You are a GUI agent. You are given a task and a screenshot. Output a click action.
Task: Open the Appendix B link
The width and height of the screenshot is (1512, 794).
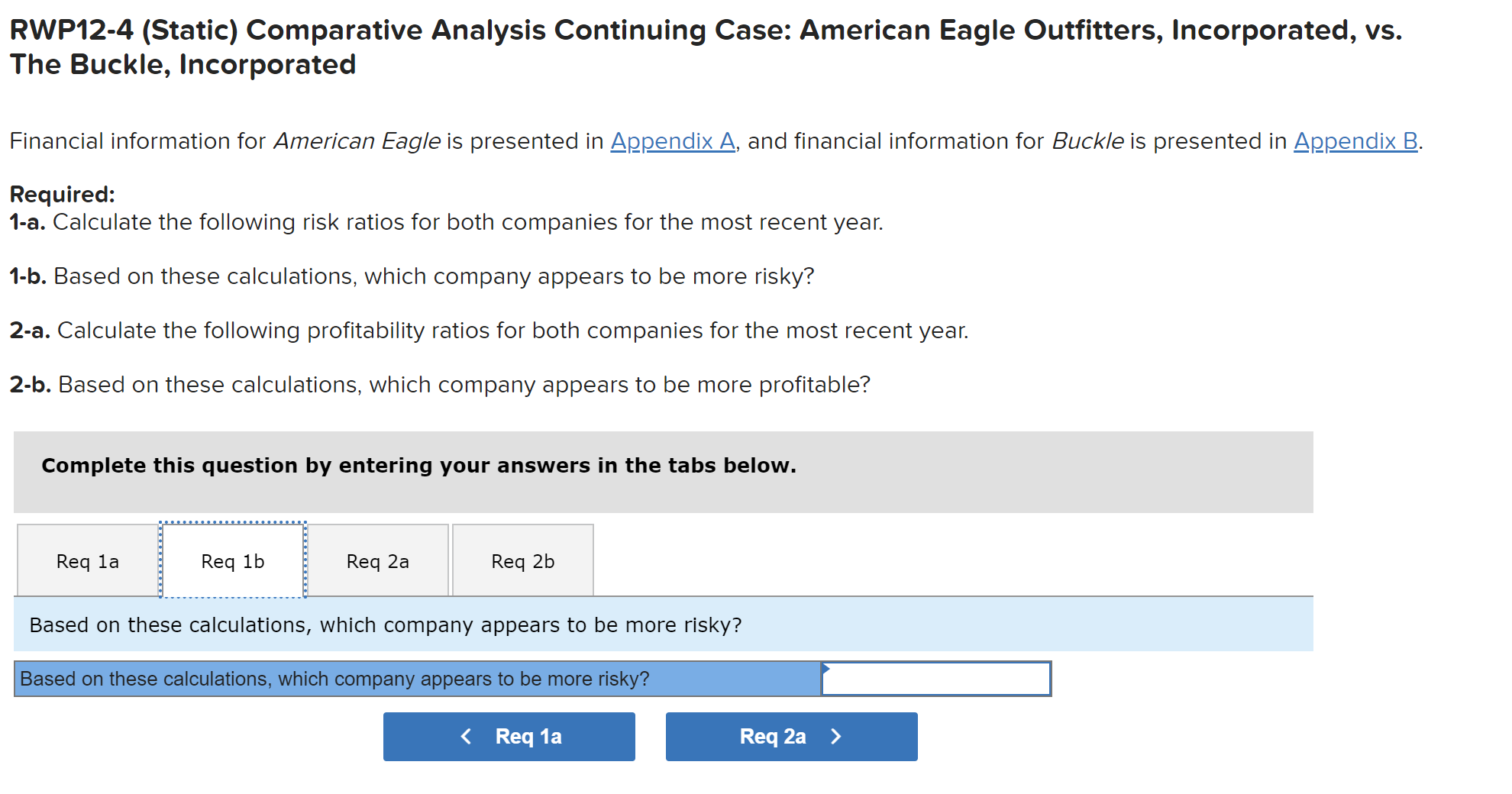(1355, 141)
